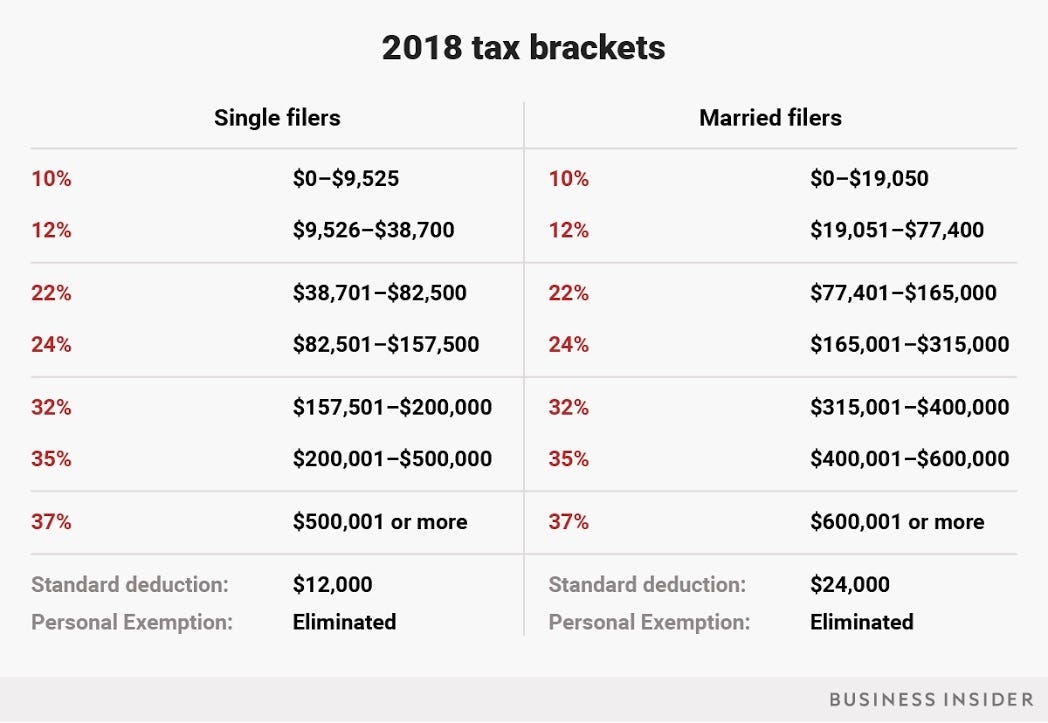Click the $0–$19,050 married filer range
Image resolution: width=1048 pixels, height=723 pixels.
tap(869, 179)
